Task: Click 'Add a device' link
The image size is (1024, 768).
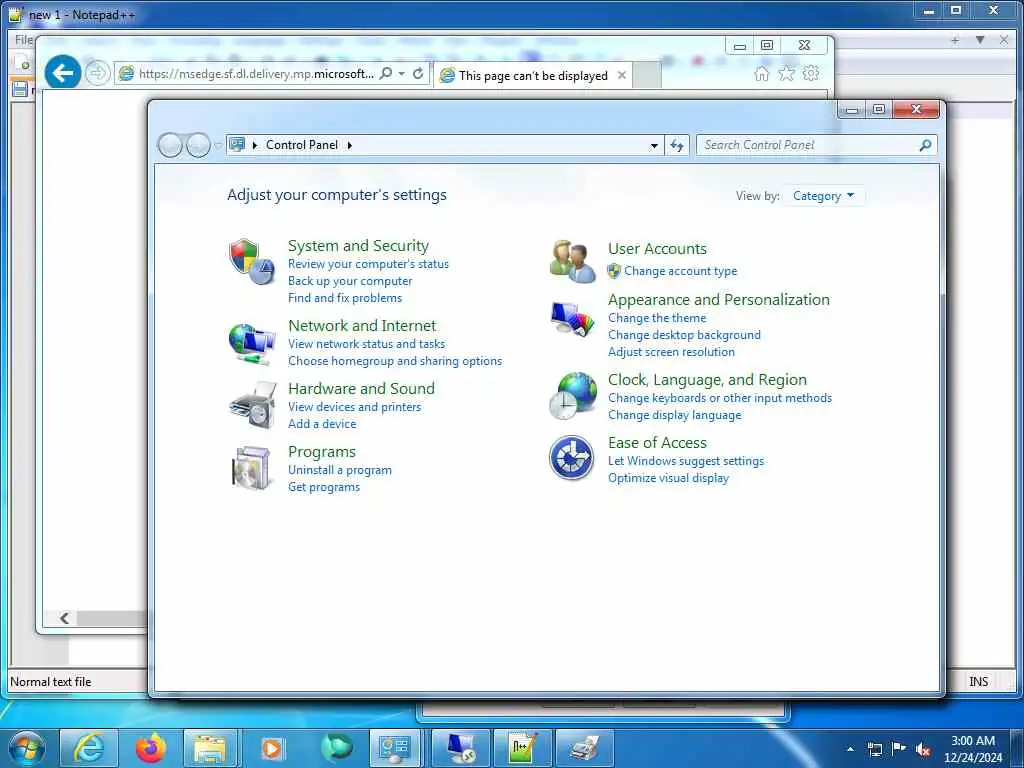Action: (x=322, y=423)
